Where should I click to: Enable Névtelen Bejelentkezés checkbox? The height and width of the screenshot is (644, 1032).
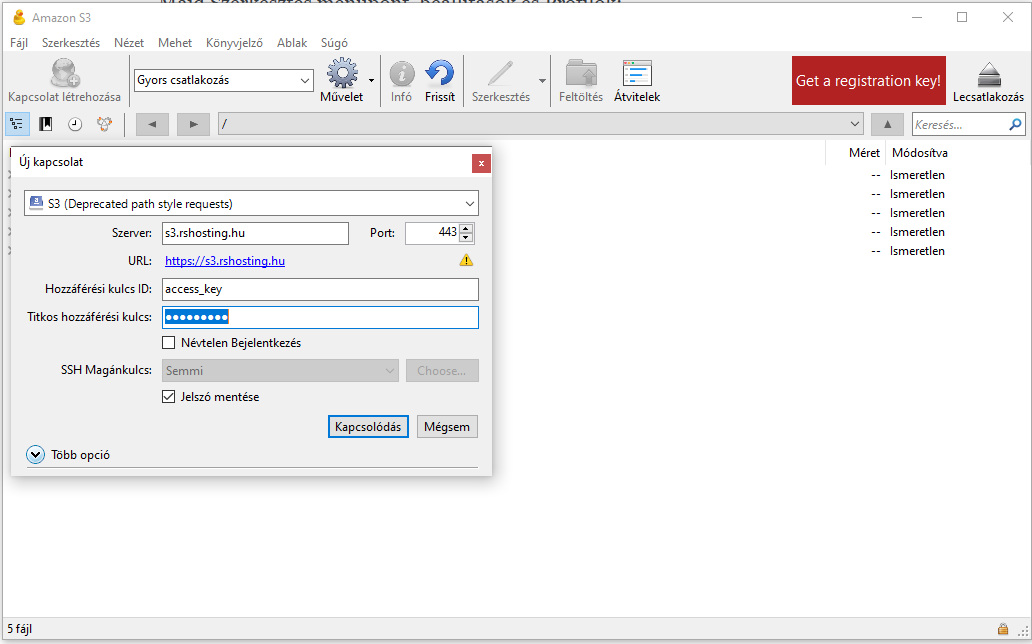[168, 343]
